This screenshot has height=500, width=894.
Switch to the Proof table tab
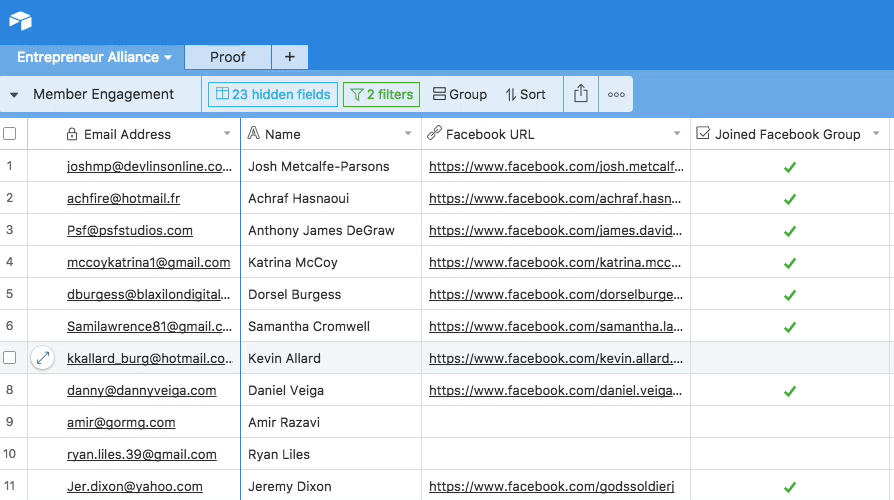[x=227, y=57]
